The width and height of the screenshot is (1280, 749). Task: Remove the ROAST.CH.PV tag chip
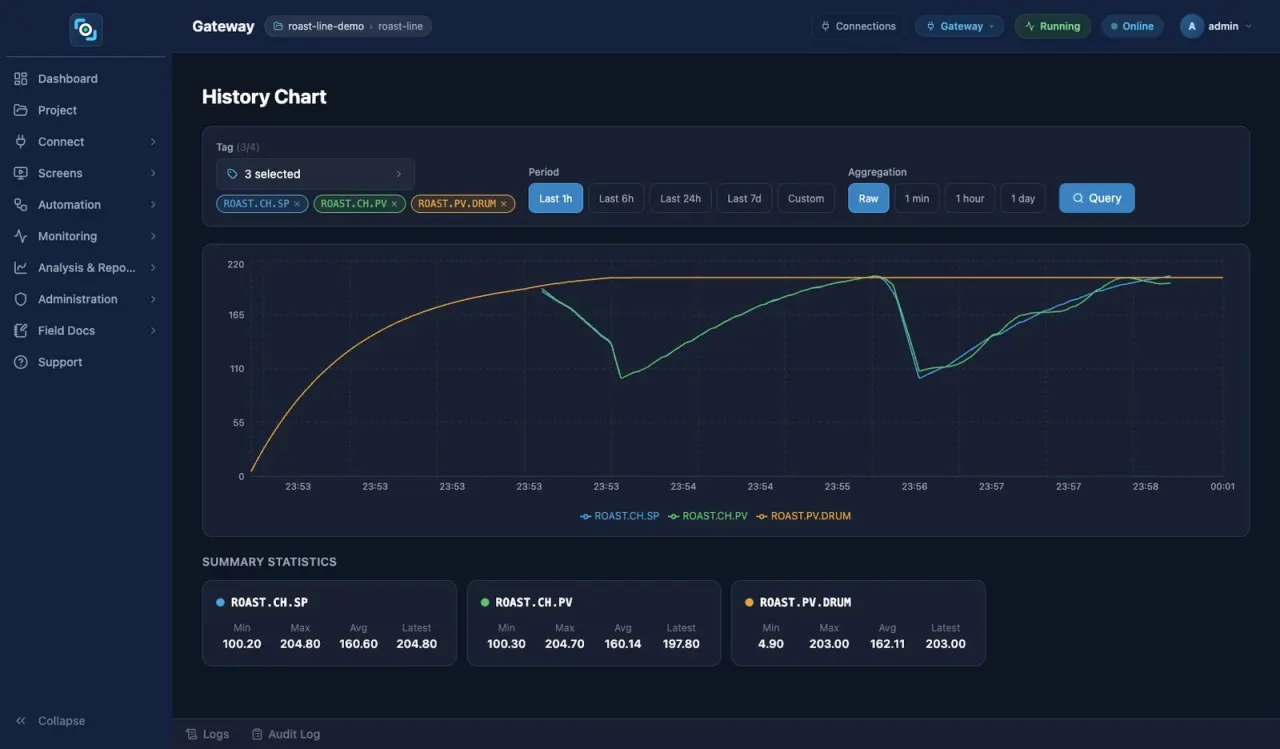pyautogui.click(x=394, y=204)
